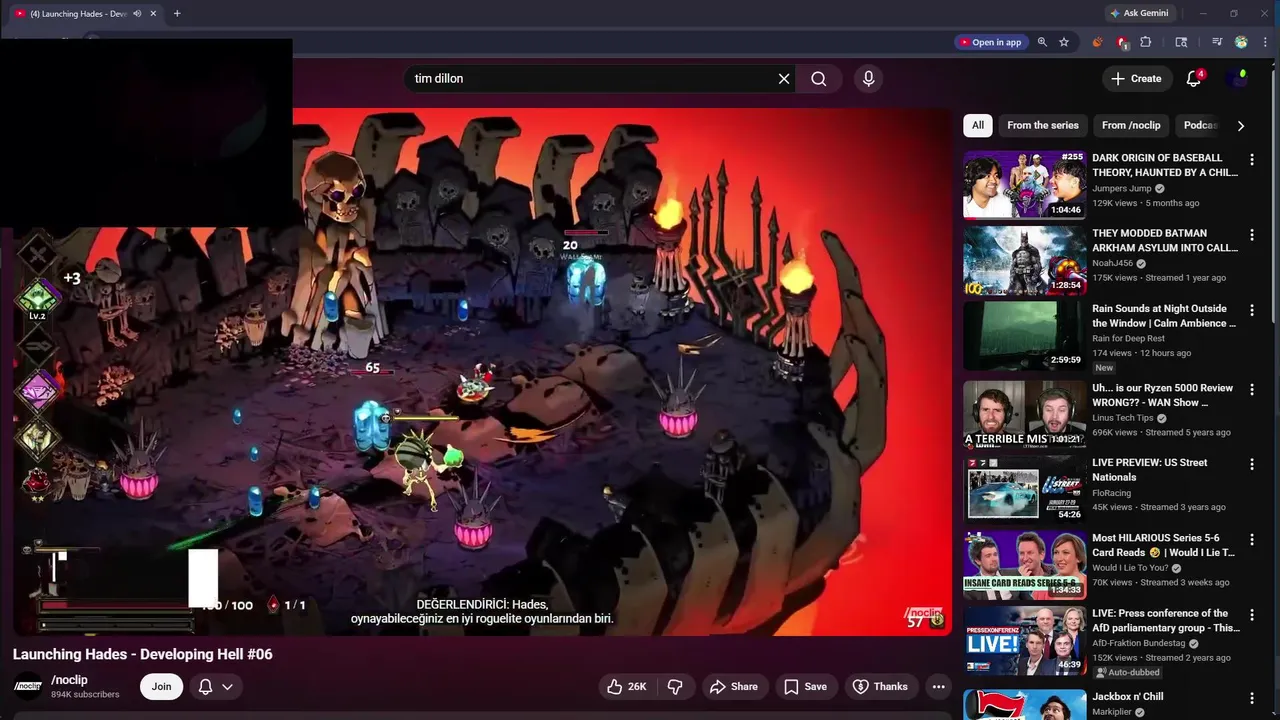The width and height of the screenshot is (1280, 720).
Task: Open options for Most Hilarious Card Reads video
Action: [x=1252, y=540]
